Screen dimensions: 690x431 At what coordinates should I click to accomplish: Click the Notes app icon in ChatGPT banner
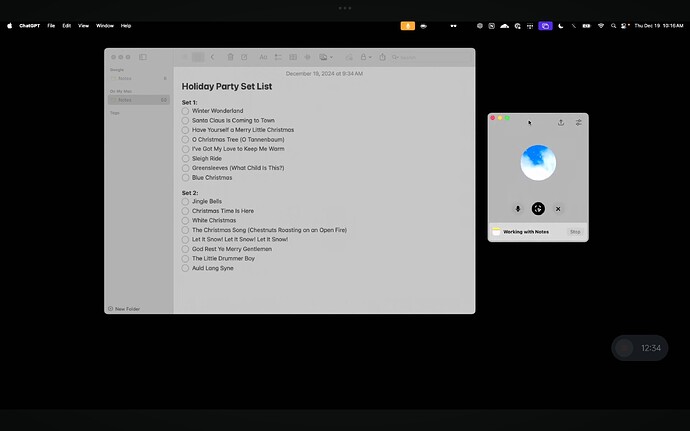[496, 232]
